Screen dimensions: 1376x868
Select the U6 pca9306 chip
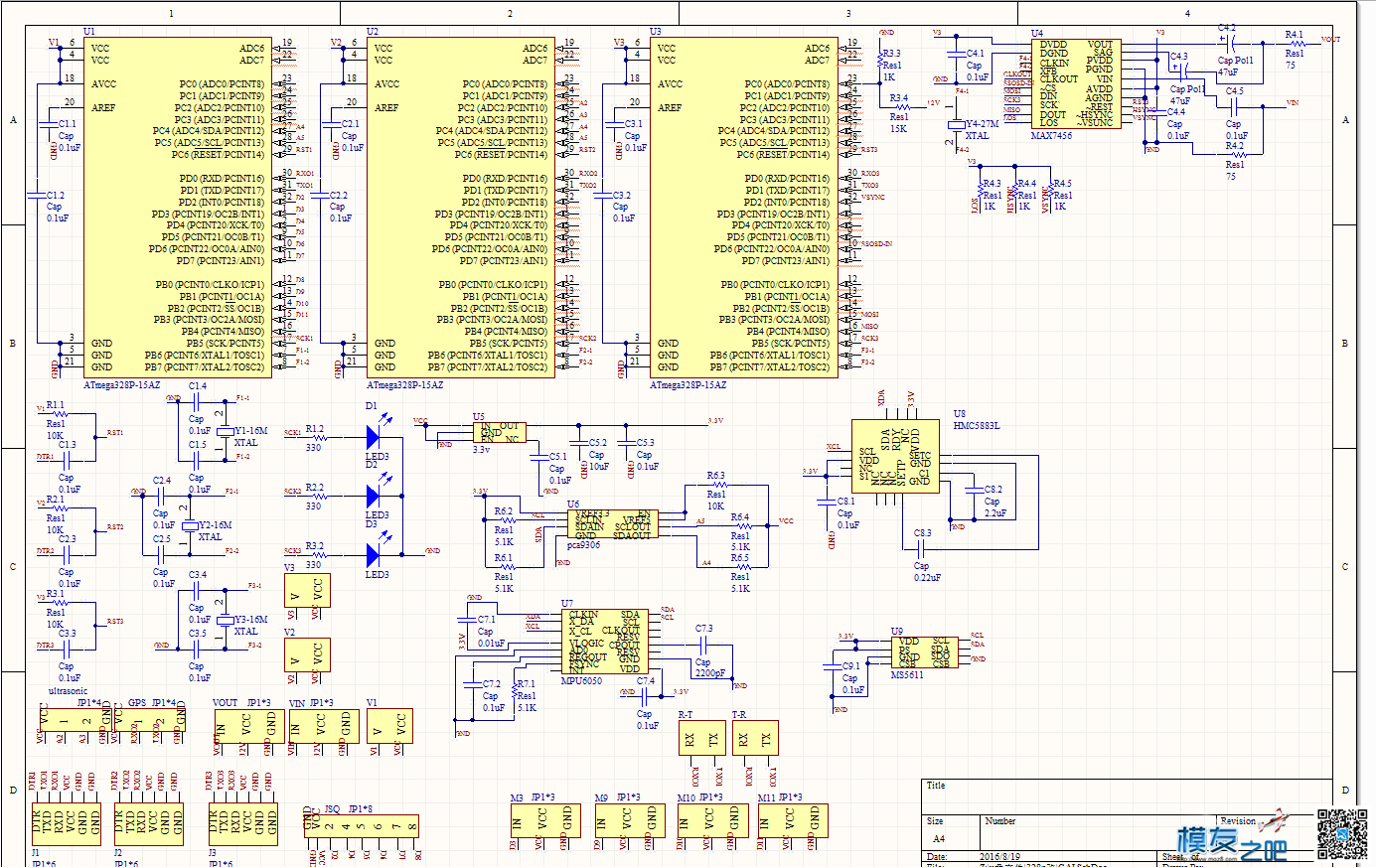614,525
